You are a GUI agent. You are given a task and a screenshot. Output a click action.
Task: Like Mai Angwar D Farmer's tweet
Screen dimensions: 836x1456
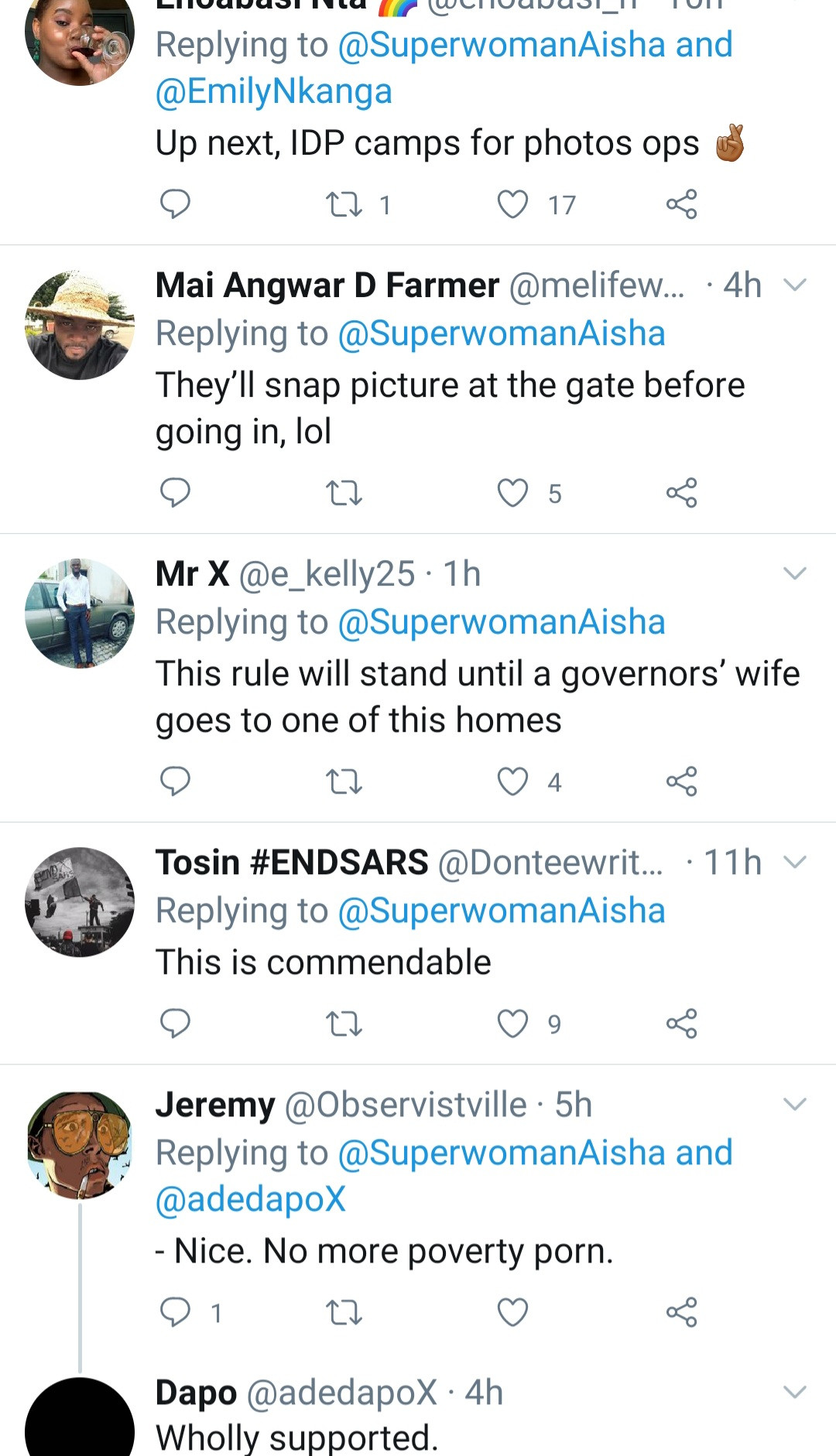click(x=512, y=492)
